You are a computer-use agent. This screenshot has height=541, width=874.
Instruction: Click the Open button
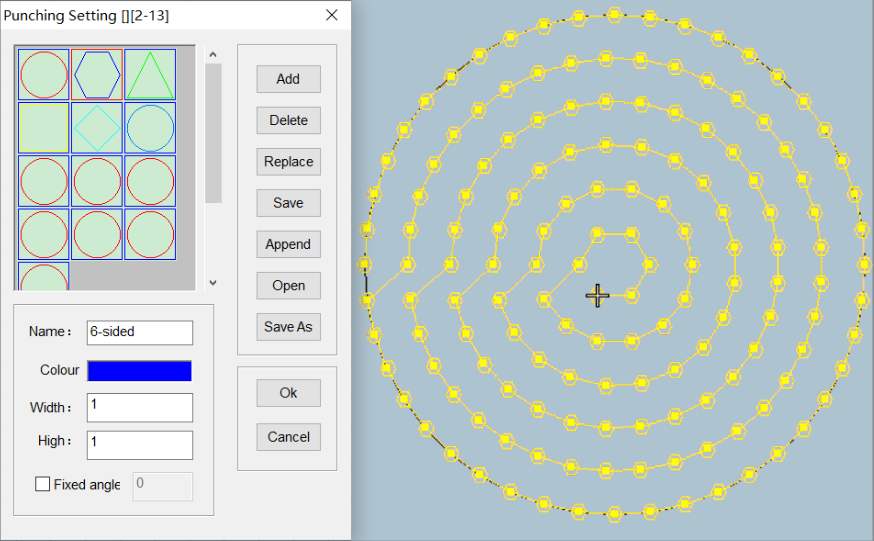(x=288, y=285)
